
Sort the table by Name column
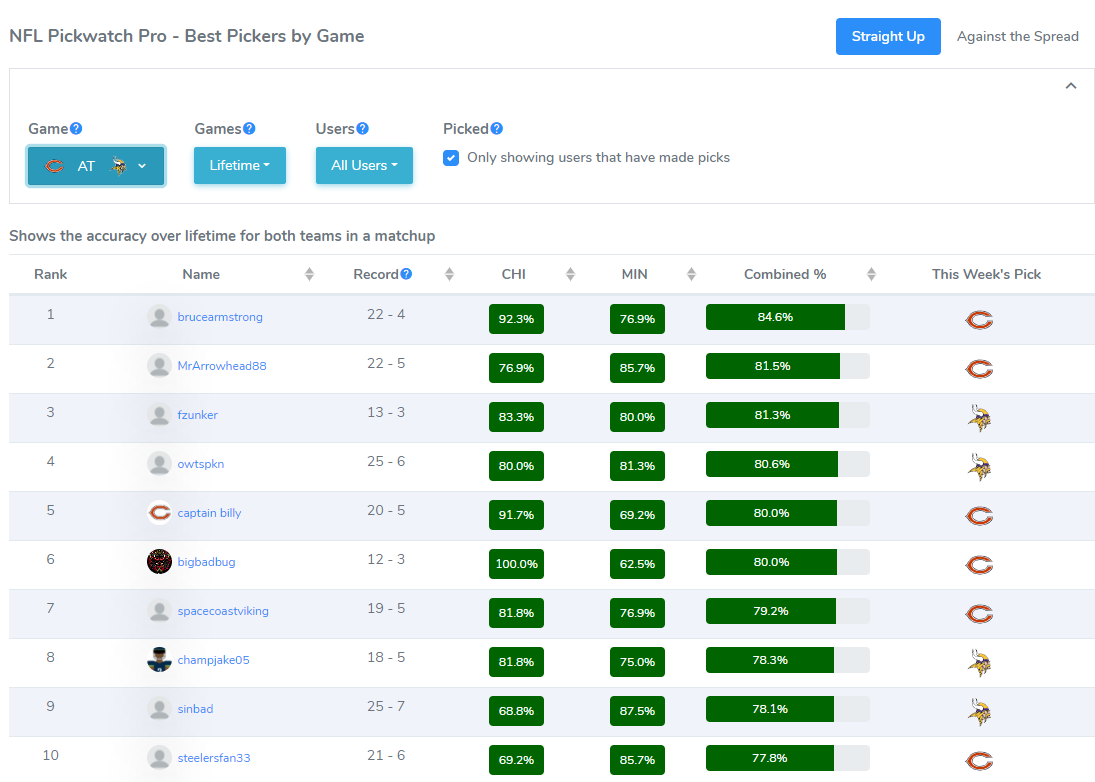point(309,274)
